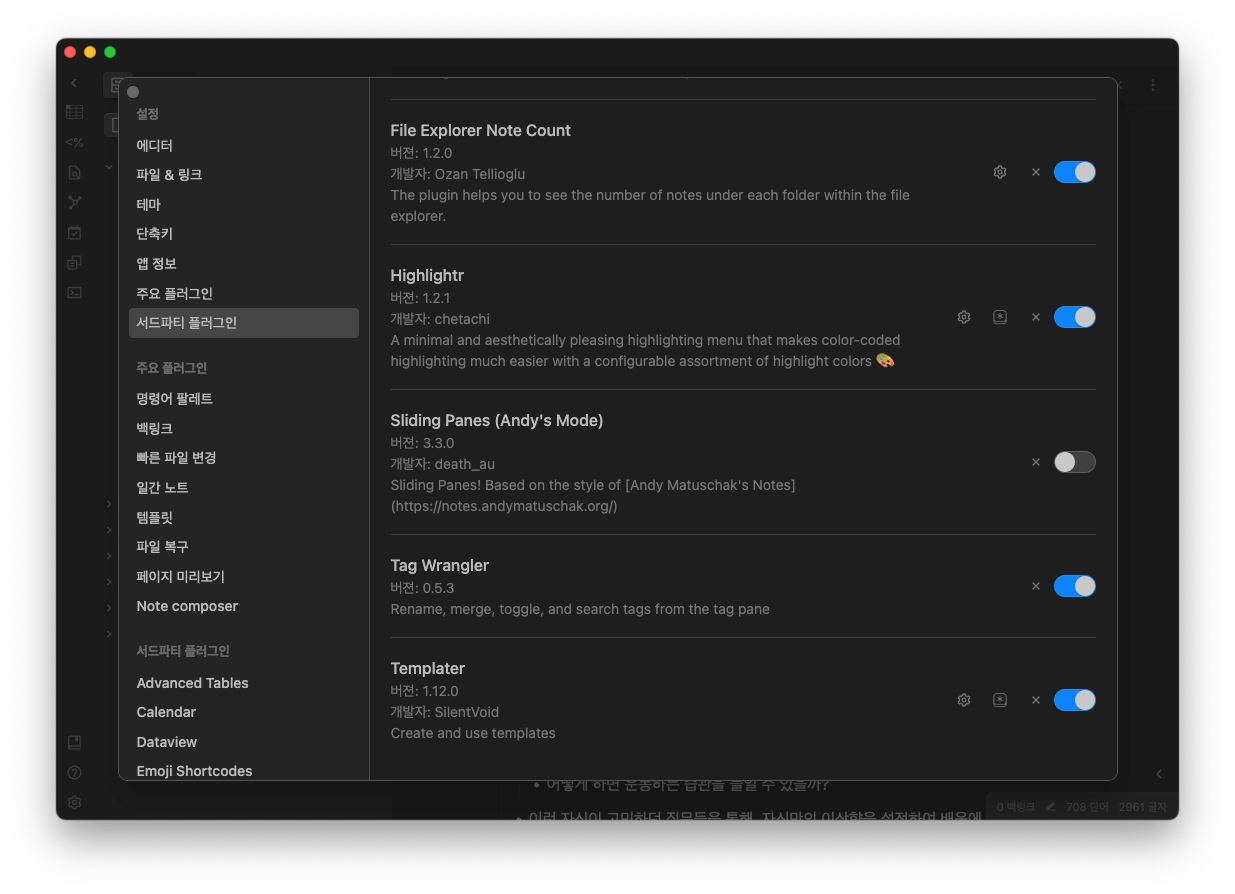This screenshot has width=1235, height=894.
Task: Click the 2961 글자 character count
Action: click(x=1145, y=806)
